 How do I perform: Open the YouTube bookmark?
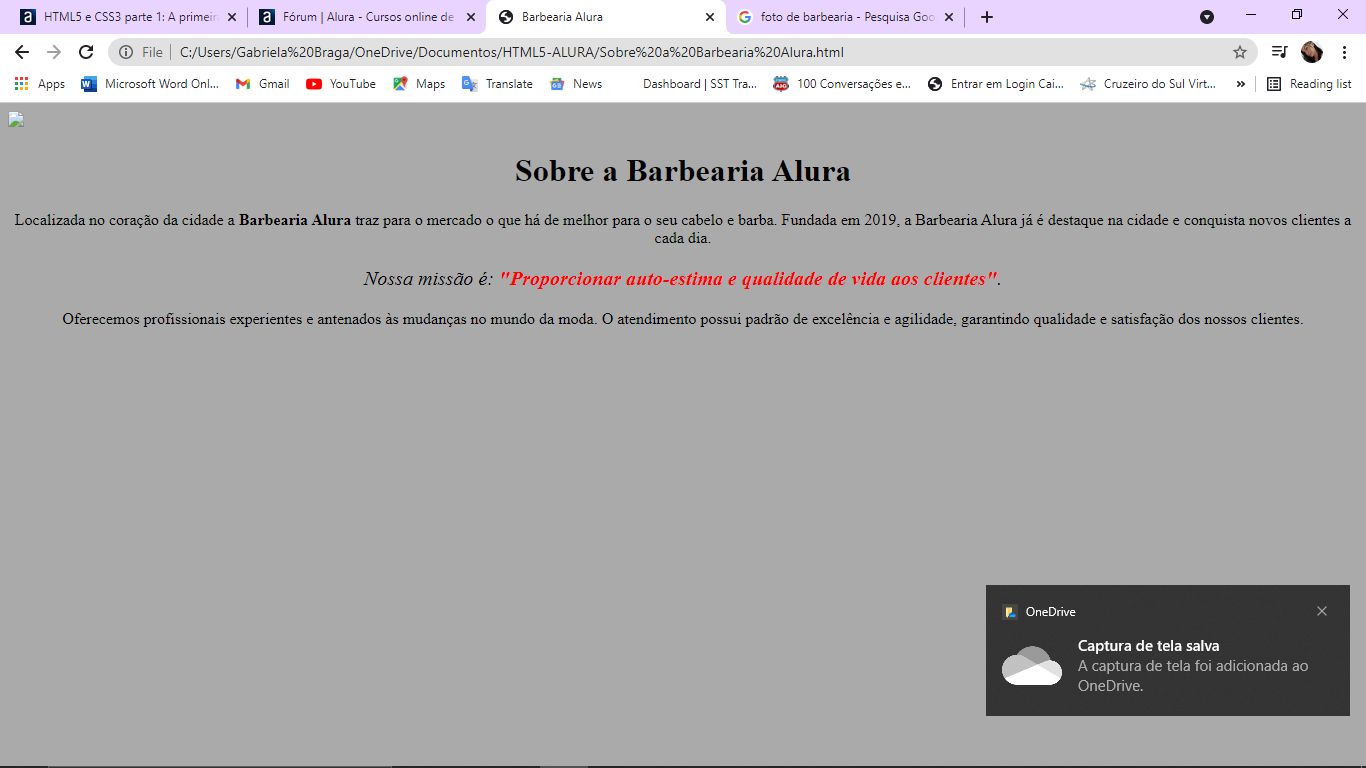(x=341, y=84)
